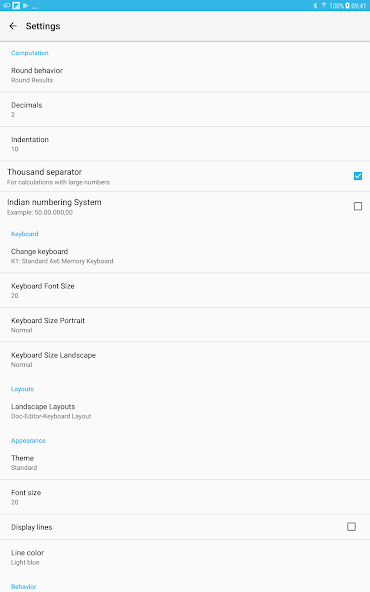
Task: Go back using the arrow icon
Action: point(13,26)
